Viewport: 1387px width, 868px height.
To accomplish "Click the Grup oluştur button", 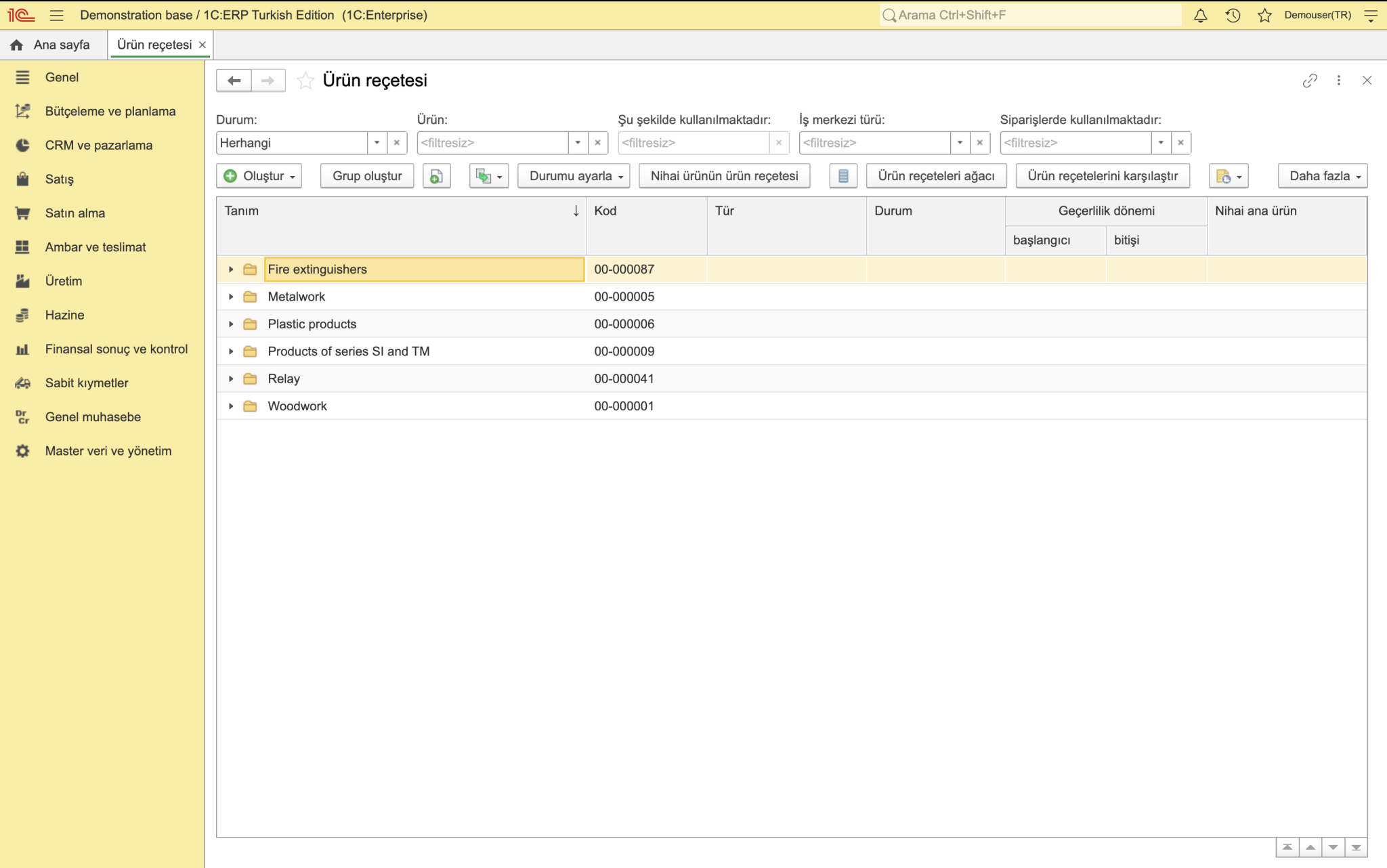I will (x=367, y=176).
